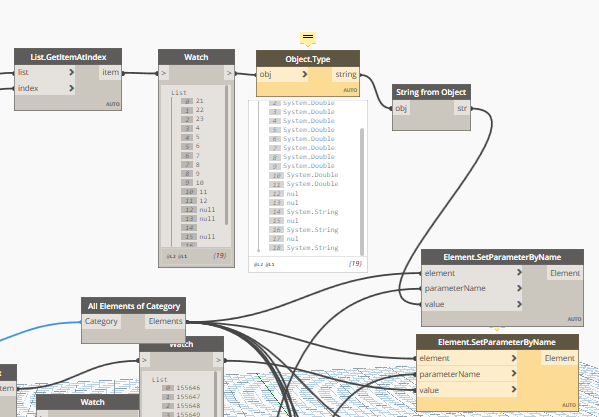Image resolution: width=599 pixels, height=417 pixels.
Task: Toggle AUTO lacing on upper Element.SetParameterByName
Action: [x=574, y=319]
